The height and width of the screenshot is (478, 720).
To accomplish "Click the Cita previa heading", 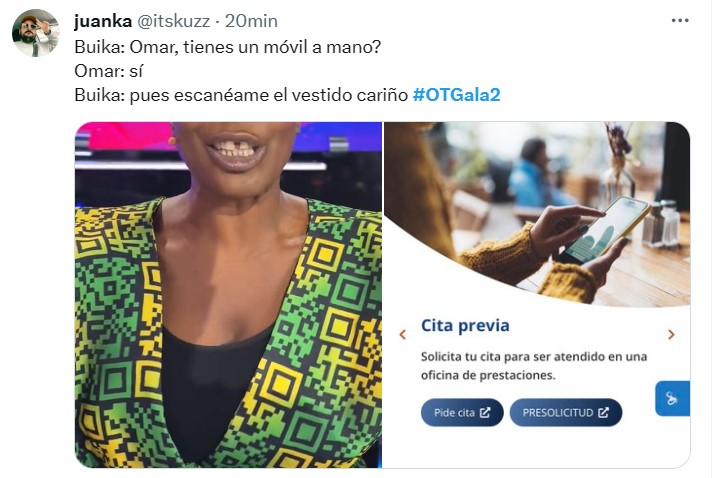I will click(x=465, y=325).
